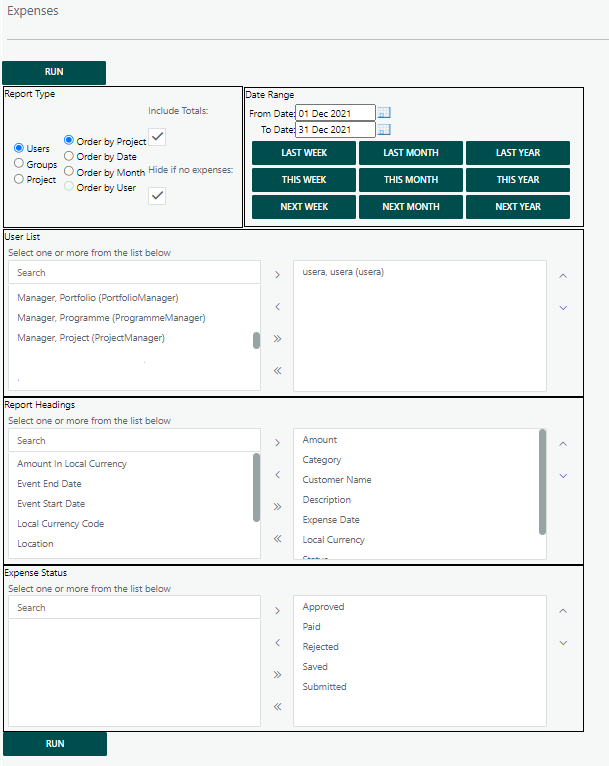The width and height of the screenshot is (609, 766).
Task: Remove selected status with Expense Status left arrow
Action: pyautogui.click(x=277, y=642)
